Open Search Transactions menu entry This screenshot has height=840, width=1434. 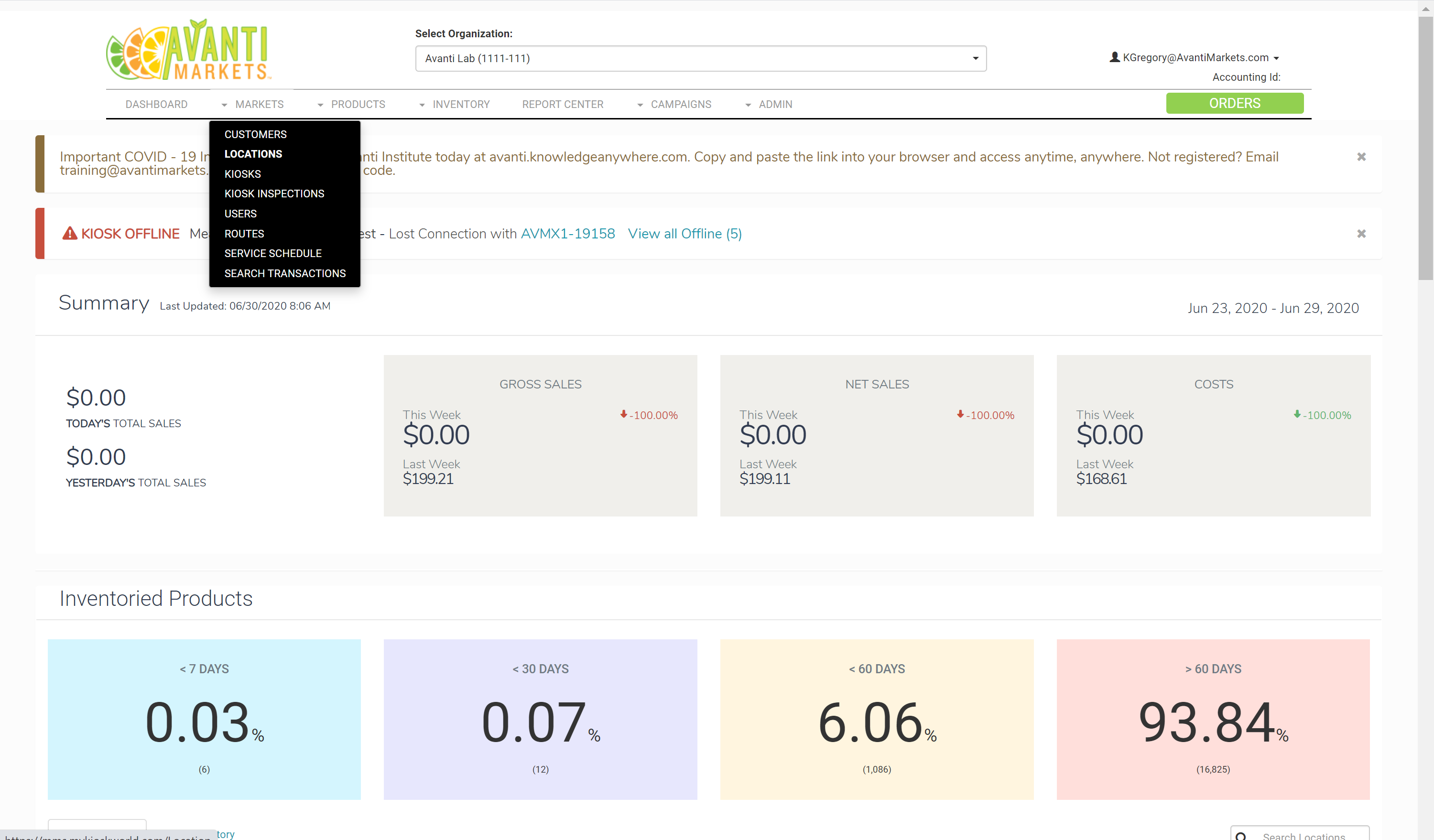pyautogui.click(x=285, y=274)
